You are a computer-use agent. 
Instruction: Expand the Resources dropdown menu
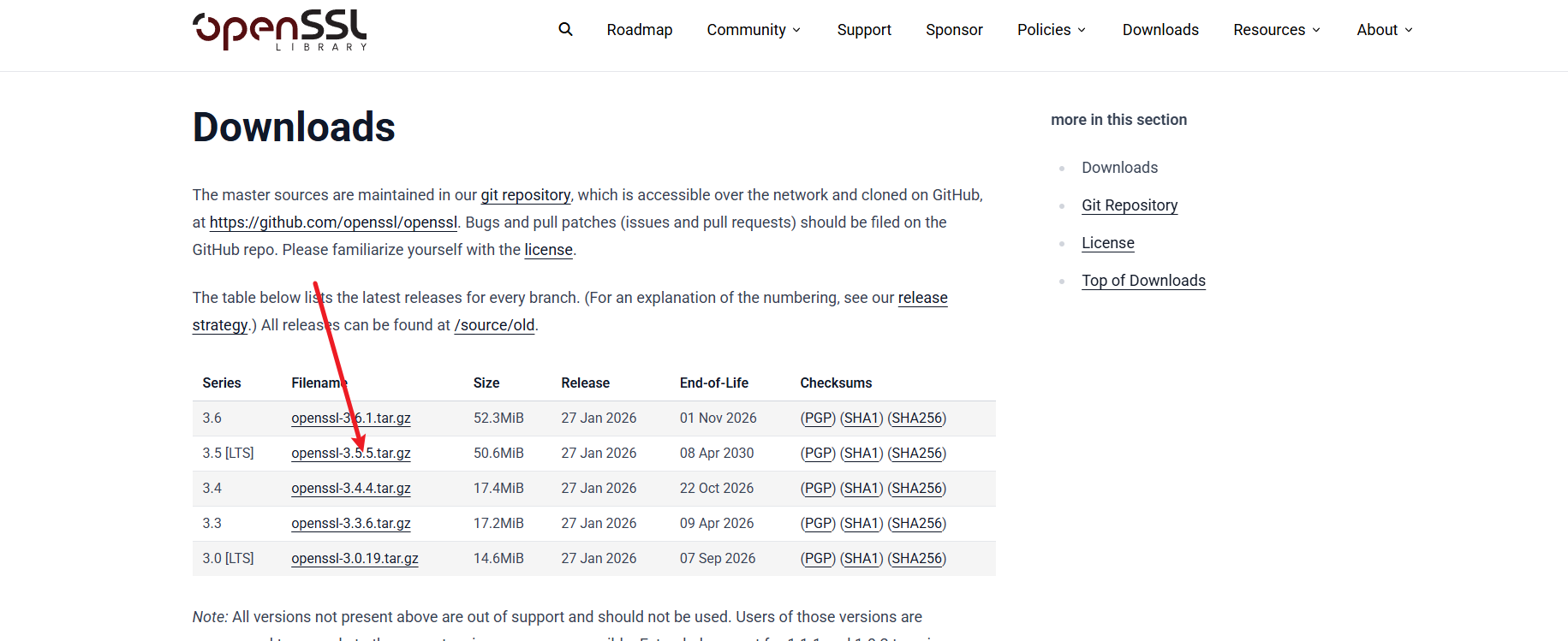[x=1276, y=30]
